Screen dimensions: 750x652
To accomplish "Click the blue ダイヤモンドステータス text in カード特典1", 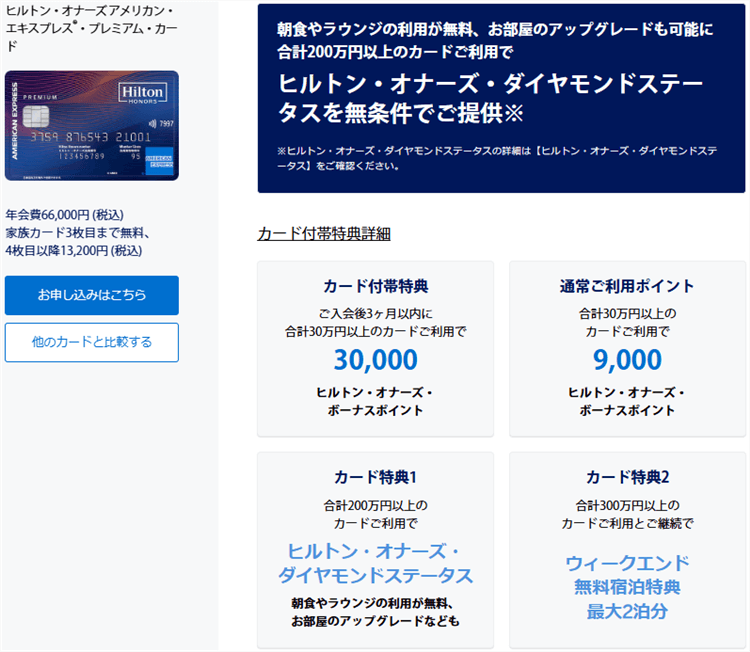I will (376, 576).
